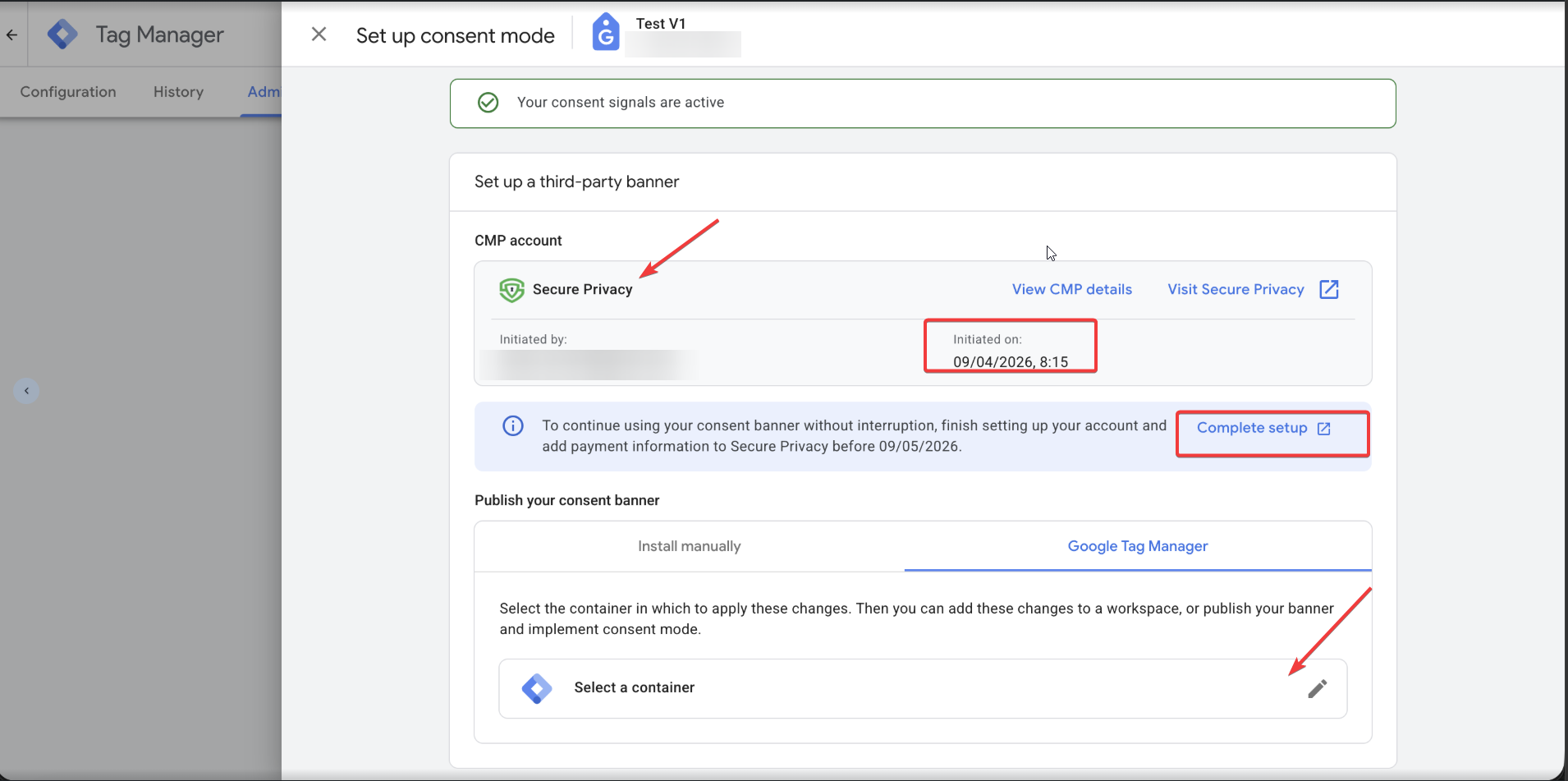Image resolution: width=1568 pixels, height=781 pixels.
Task: Select the Secure Privacy shield icon
Action: 511,290
